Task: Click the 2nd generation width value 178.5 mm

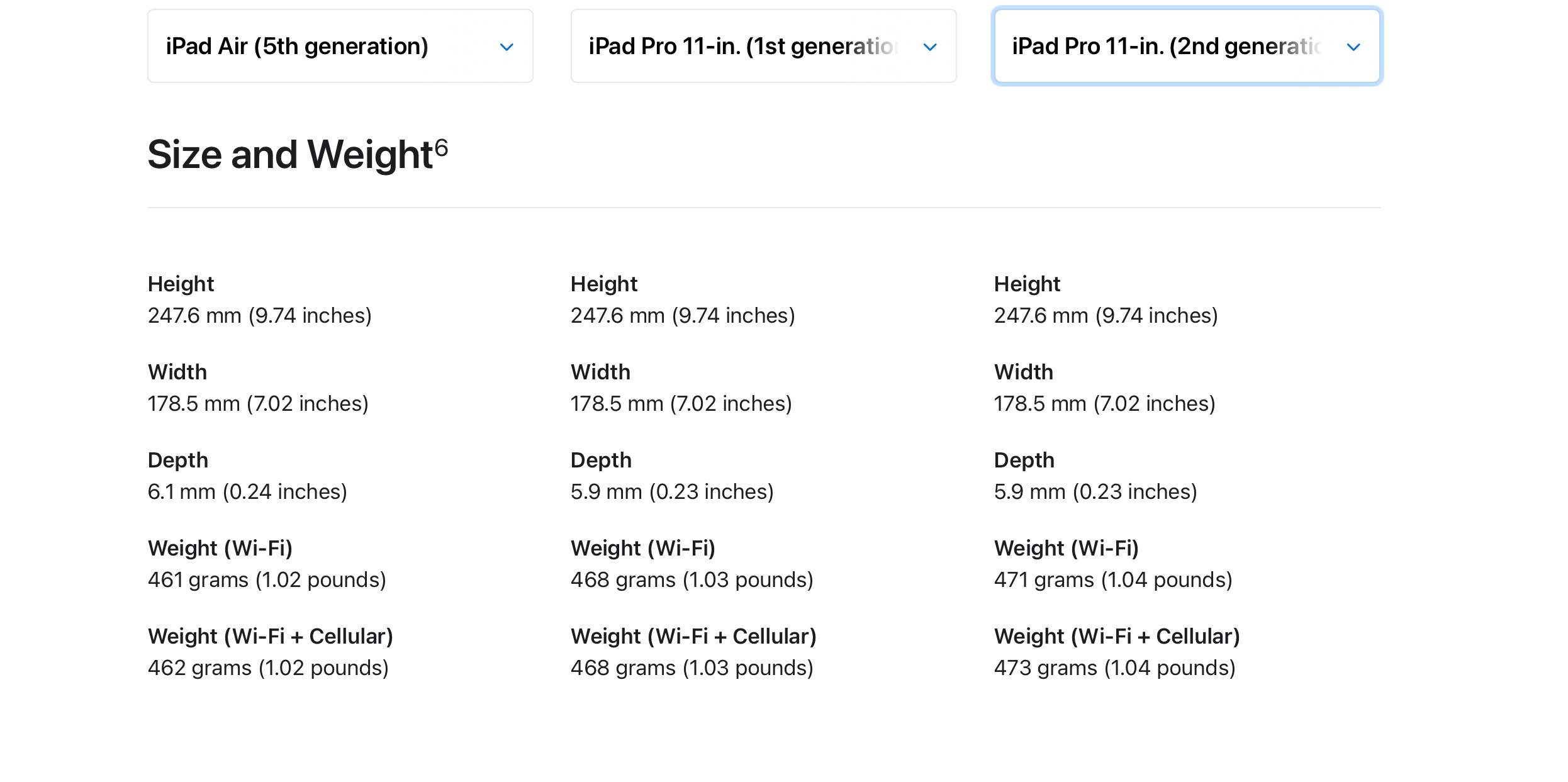Action: pyautogui.click(x=1104, y=404)
